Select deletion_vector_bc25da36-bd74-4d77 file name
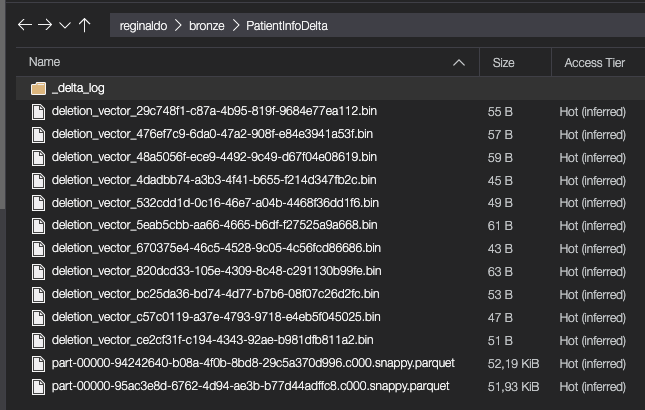 tap(216, 294)
